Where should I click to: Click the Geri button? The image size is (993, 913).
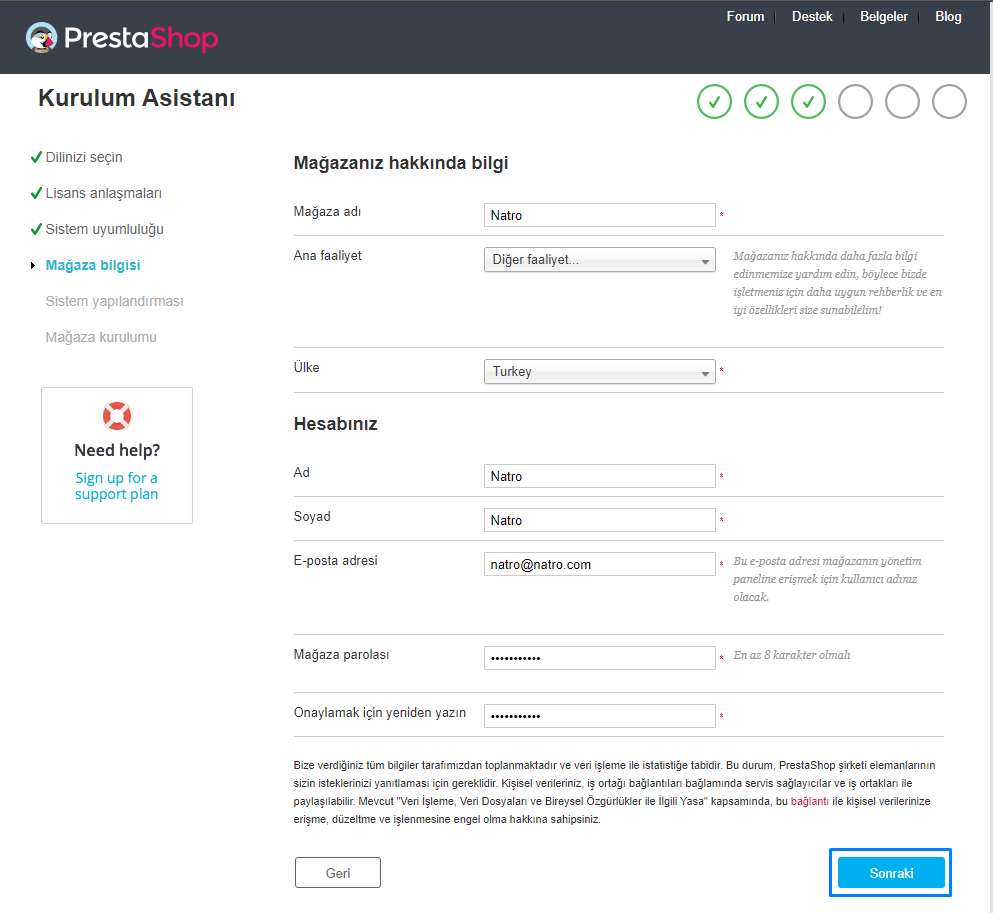pyautogui.click(x=338, y=873)
